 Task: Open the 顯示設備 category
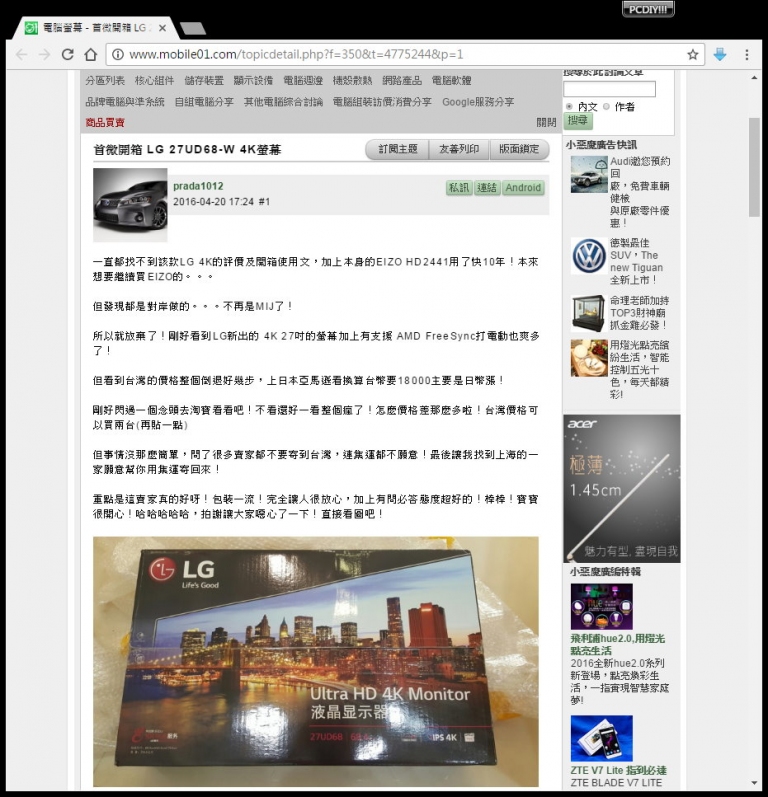coord(253,80)
